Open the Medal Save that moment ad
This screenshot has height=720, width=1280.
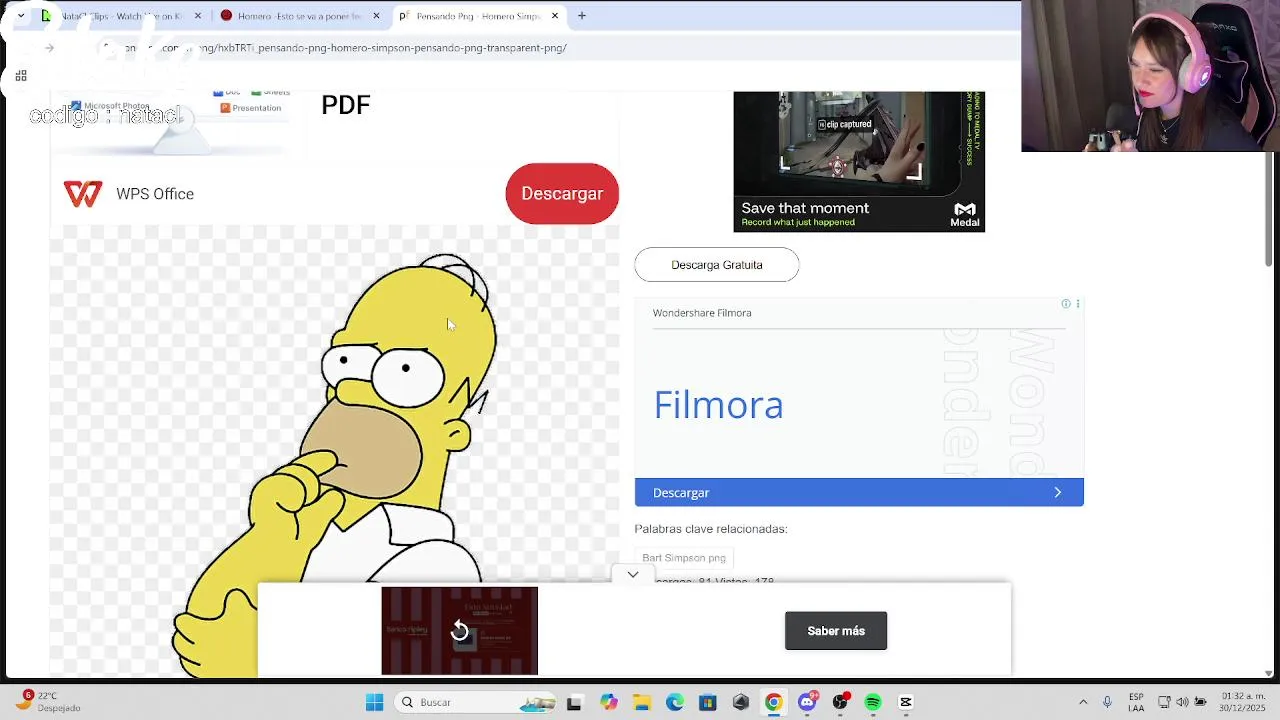pos(859,162)
